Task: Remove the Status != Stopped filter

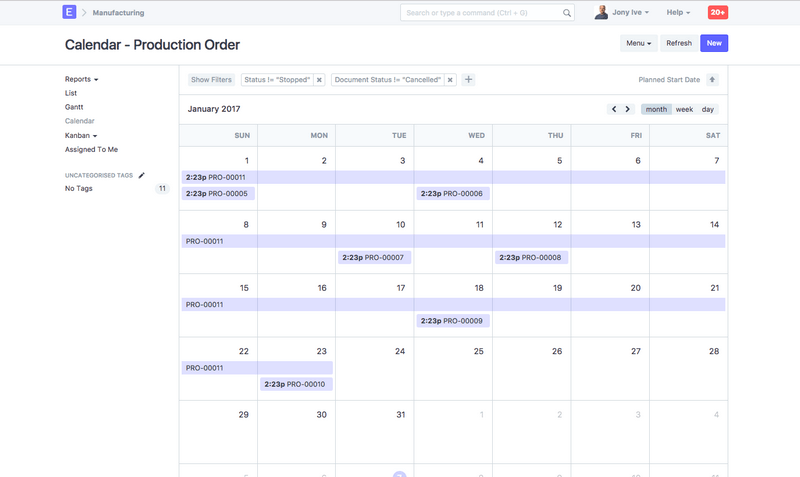Action: (319, 80)
